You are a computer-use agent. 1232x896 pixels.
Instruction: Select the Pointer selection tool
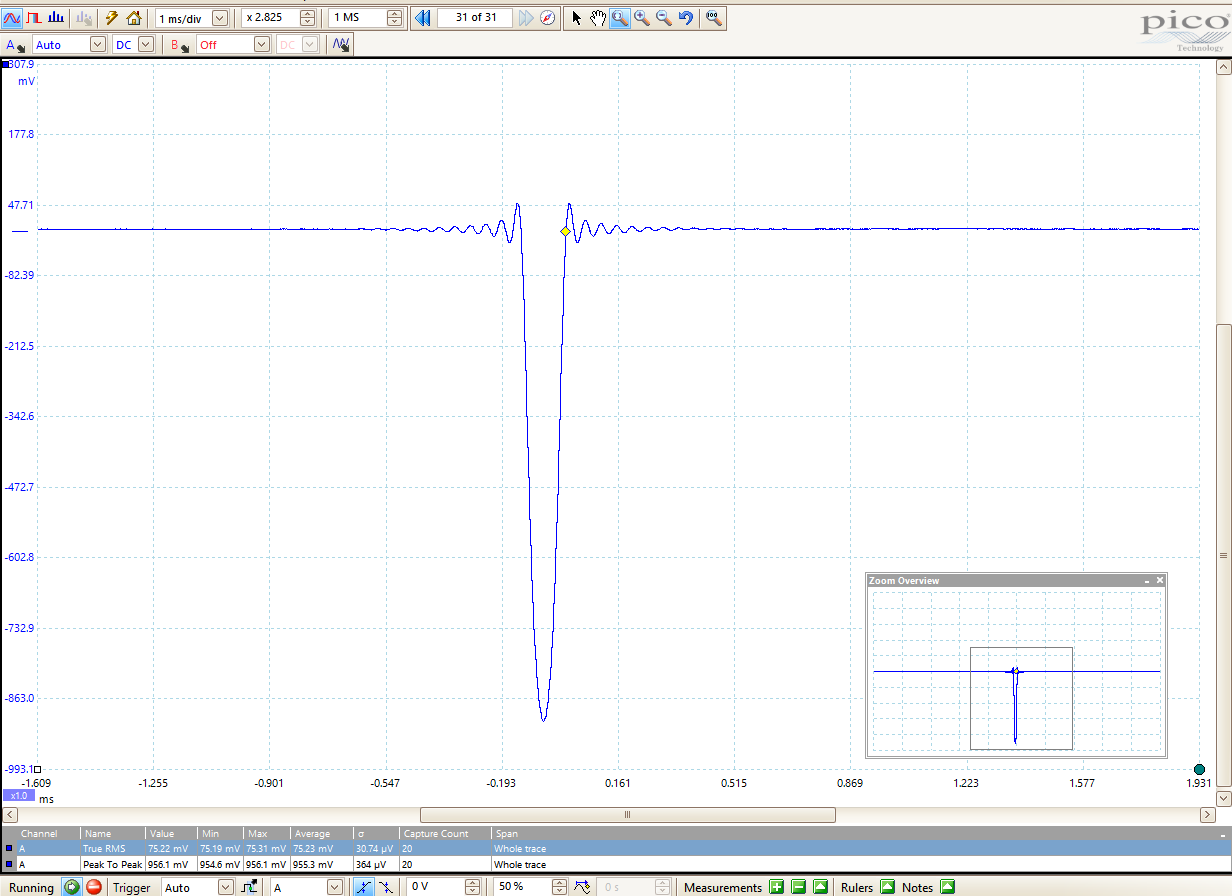[x=577, y=18]
